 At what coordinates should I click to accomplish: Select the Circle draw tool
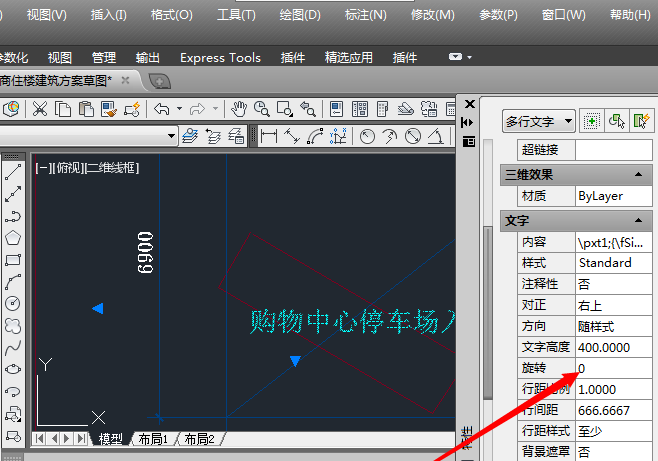[x=13, y=303]
